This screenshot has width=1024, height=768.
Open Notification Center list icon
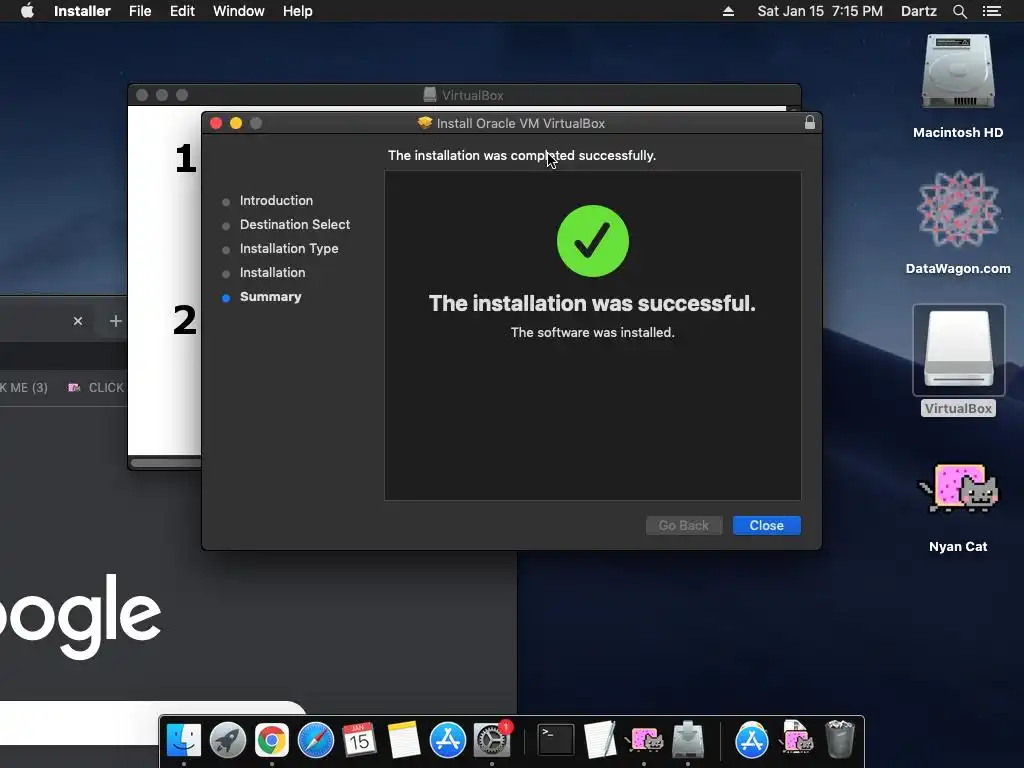pyautogui.click(x=991, y=11)
